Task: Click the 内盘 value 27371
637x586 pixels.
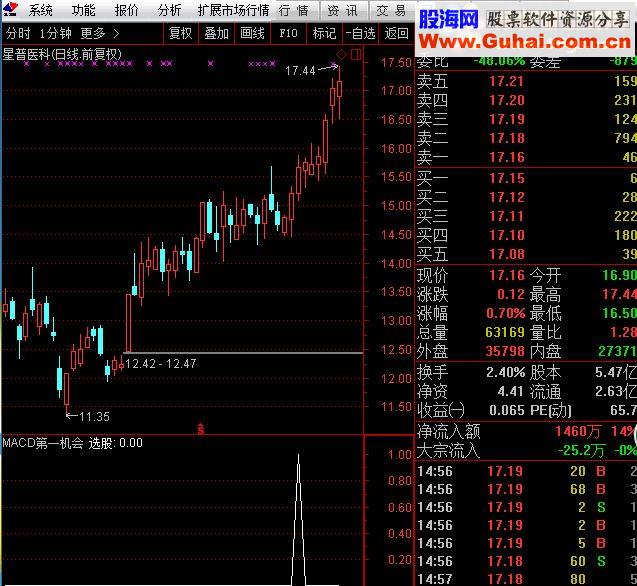Action: (617, 351)
